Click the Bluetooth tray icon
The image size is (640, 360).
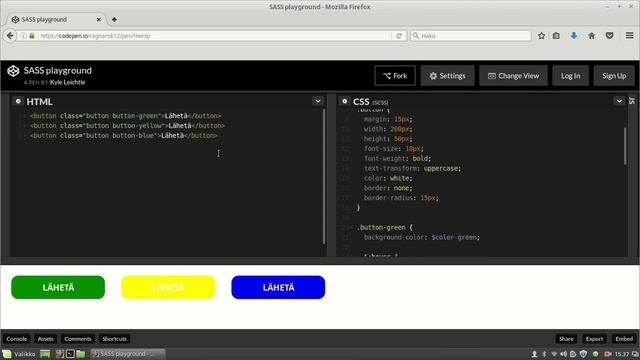tap(544, 354)
